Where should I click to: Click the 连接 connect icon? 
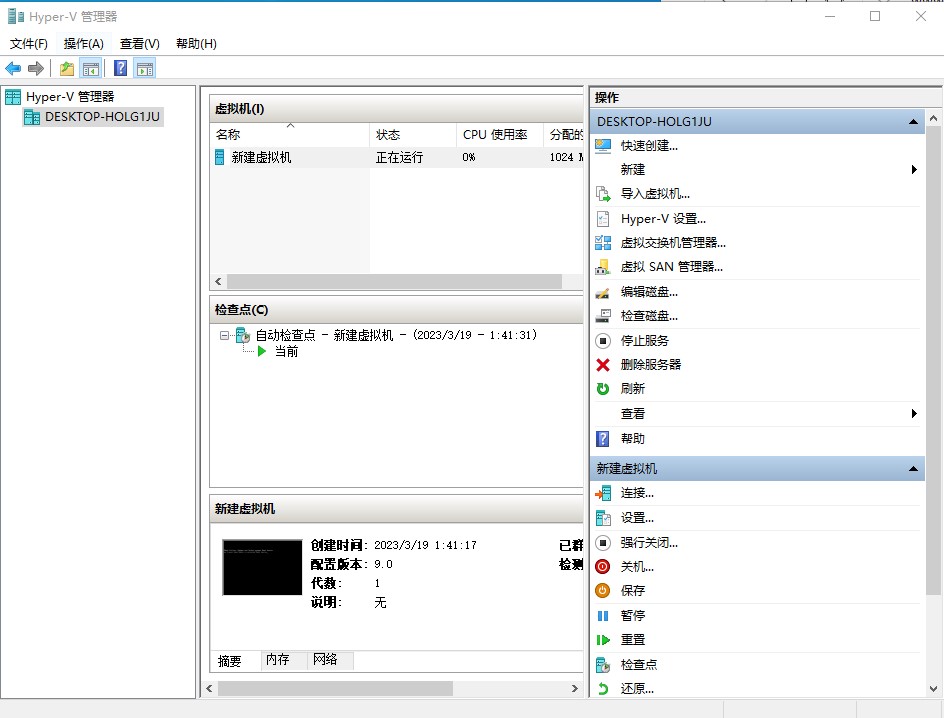point(603,494)
